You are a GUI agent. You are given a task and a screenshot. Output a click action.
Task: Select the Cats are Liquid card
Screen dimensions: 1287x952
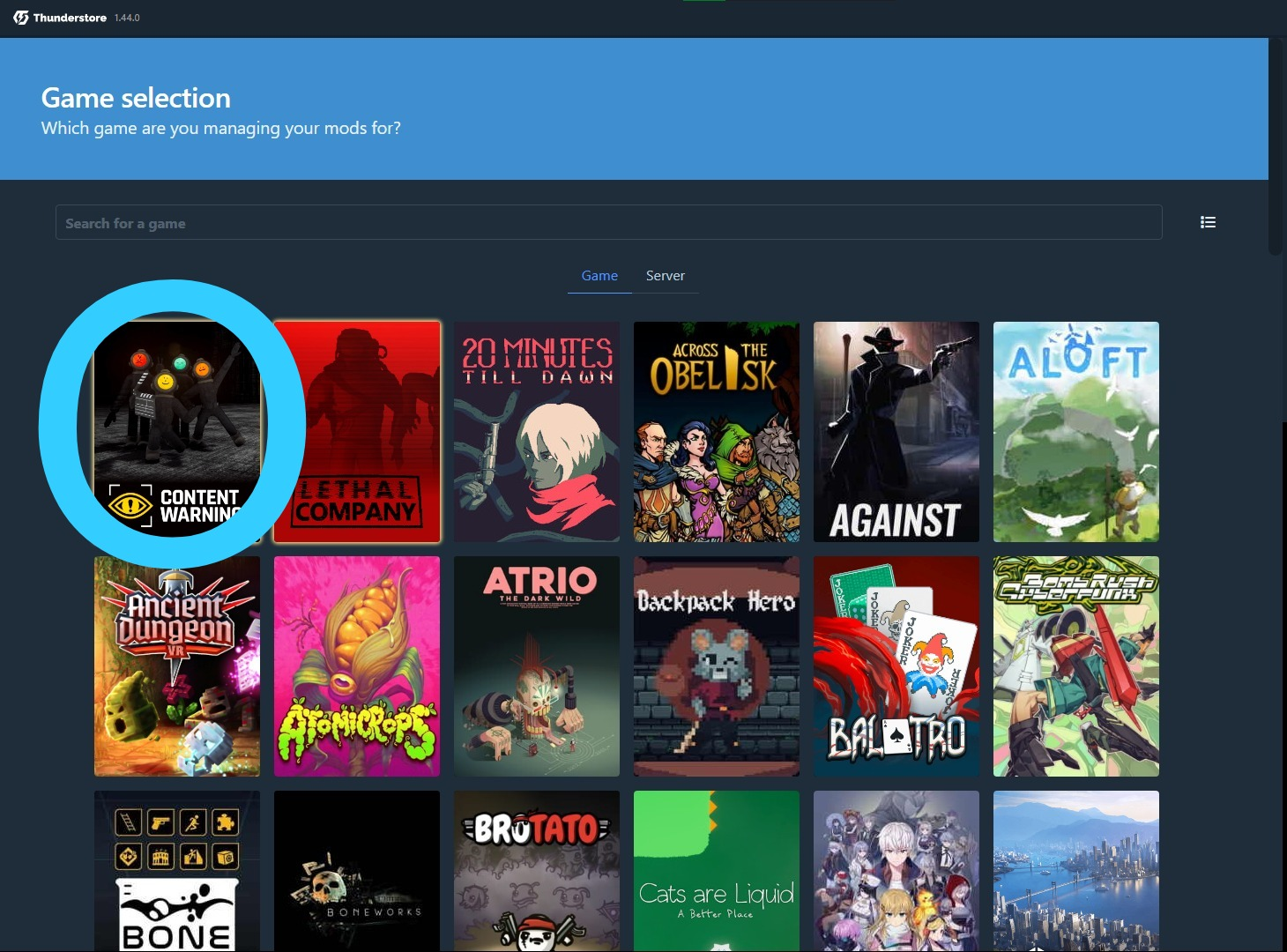pos(717,871)
